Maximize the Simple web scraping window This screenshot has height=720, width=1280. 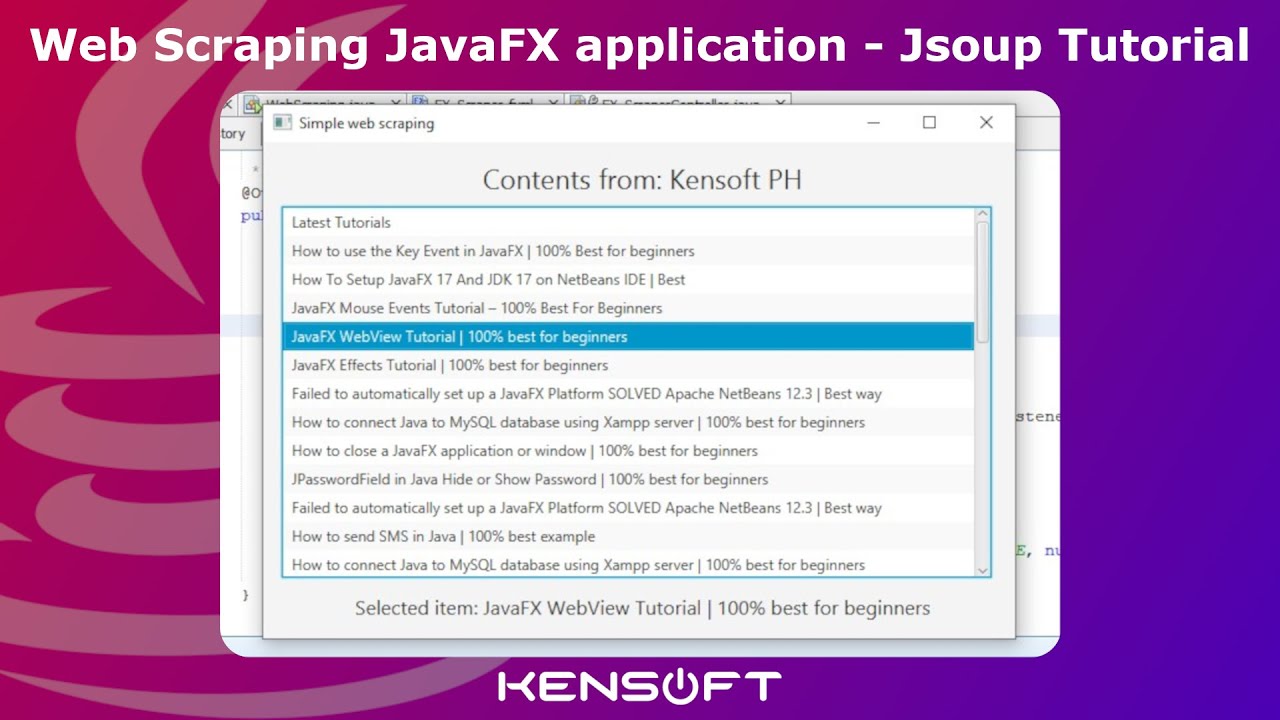click(929, 123)
